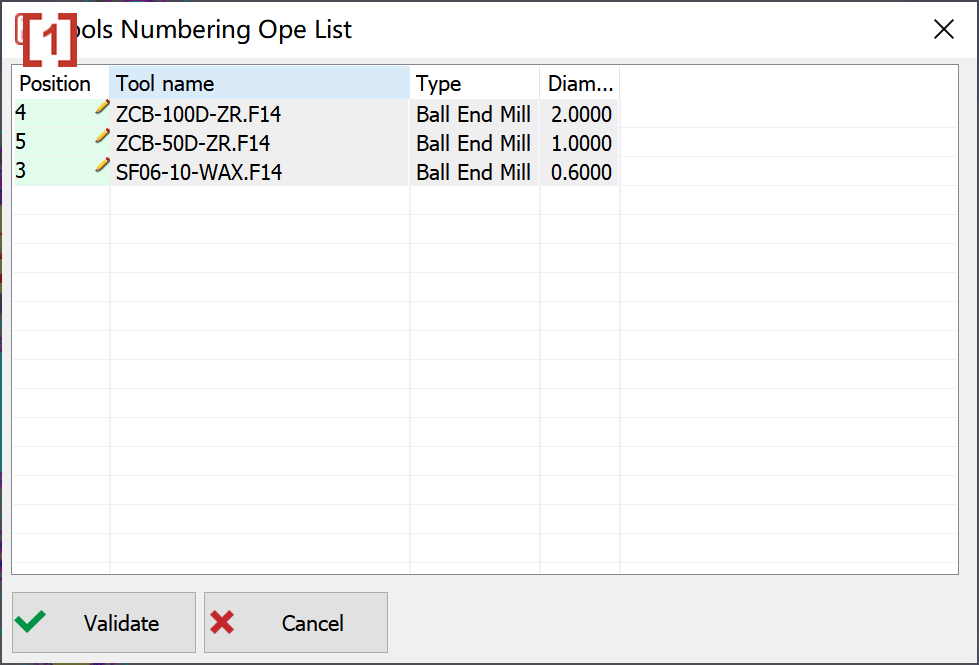Image resolution: width=979 pixels, height=665 pixels.
Task: Select the SF06-10-WAX.F14 tool row
Action: tap(316, 171)
